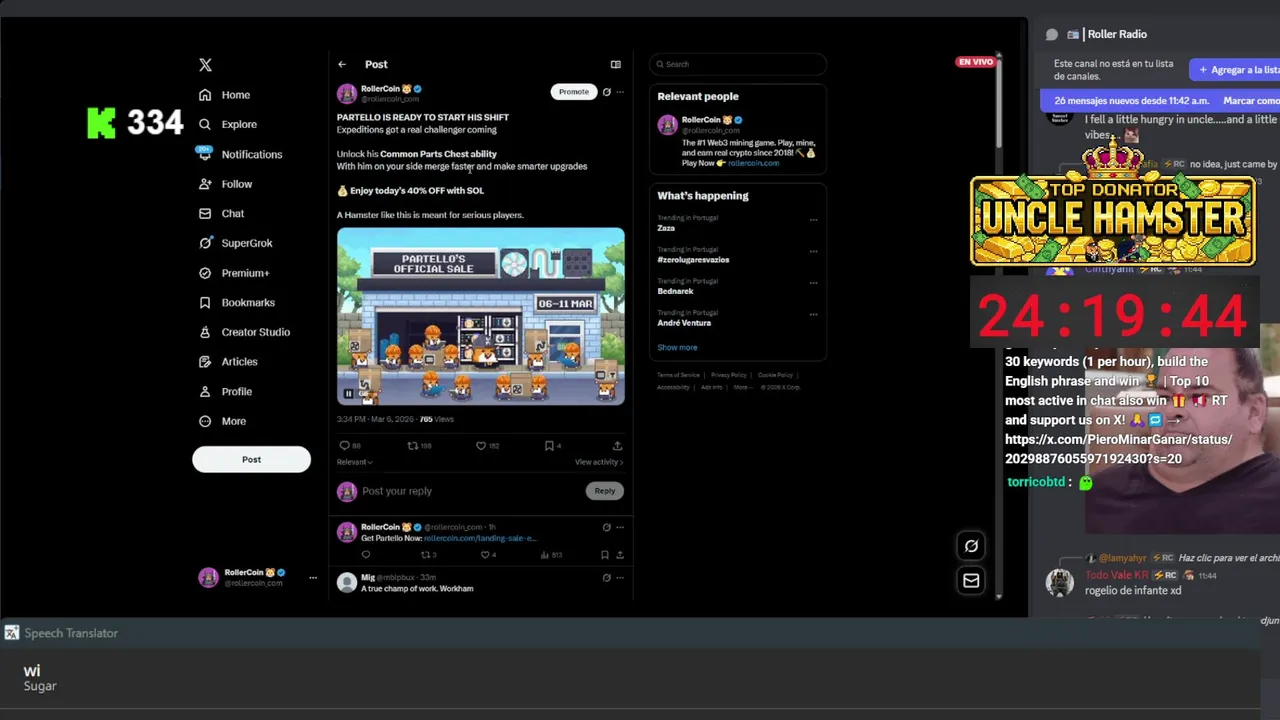Viewport: 1280px width, 720px height.
Task: Click Marcar como leído banner in Discord
Action: point(1250,101)
